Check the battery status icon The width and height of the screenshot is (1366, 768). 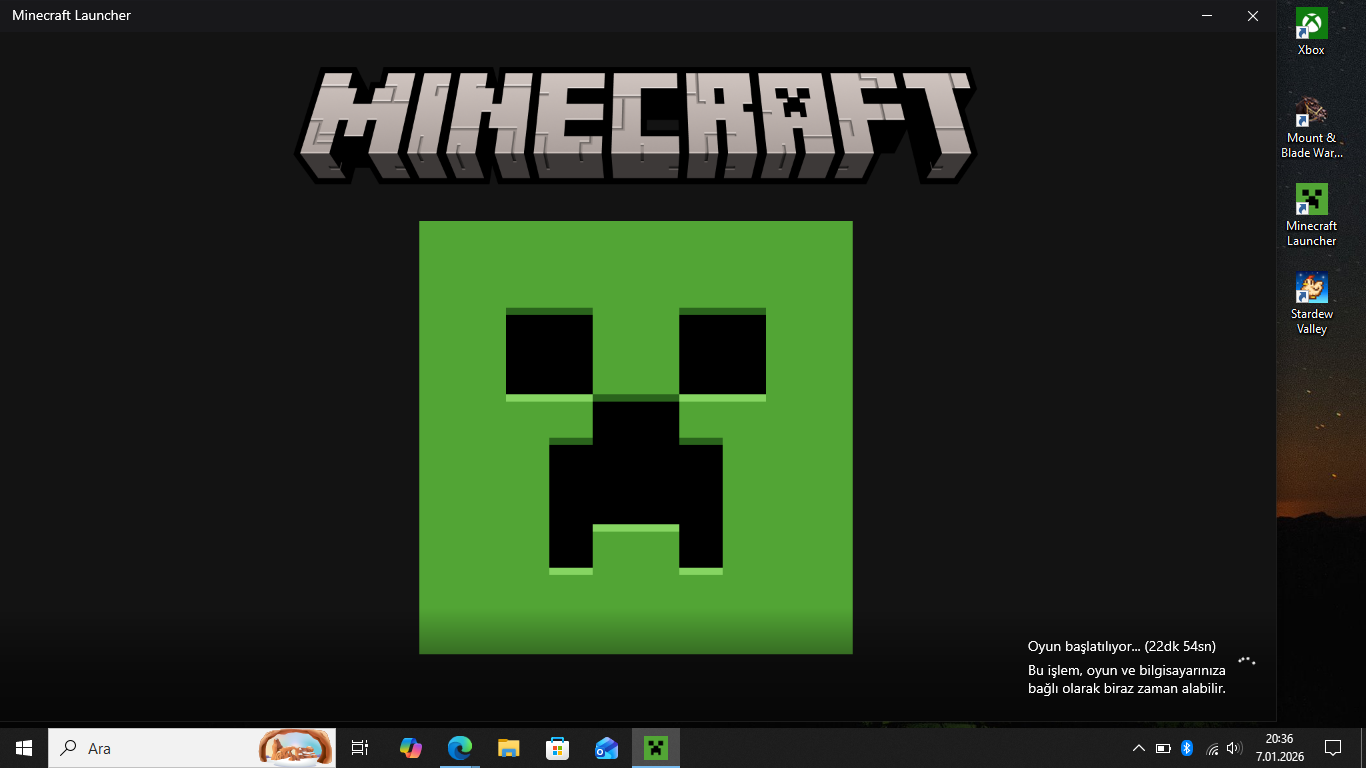point(1163,748)
